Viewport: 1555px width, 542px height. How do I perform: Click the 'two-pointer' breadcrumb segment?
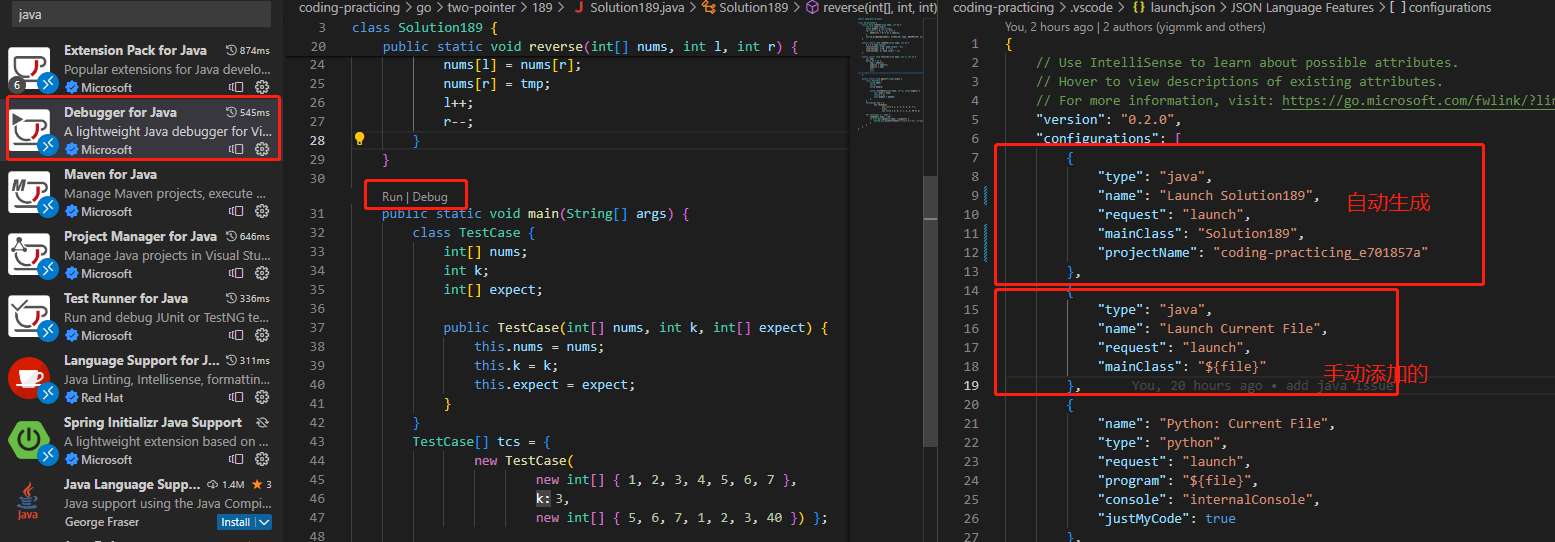click(481, 7)
